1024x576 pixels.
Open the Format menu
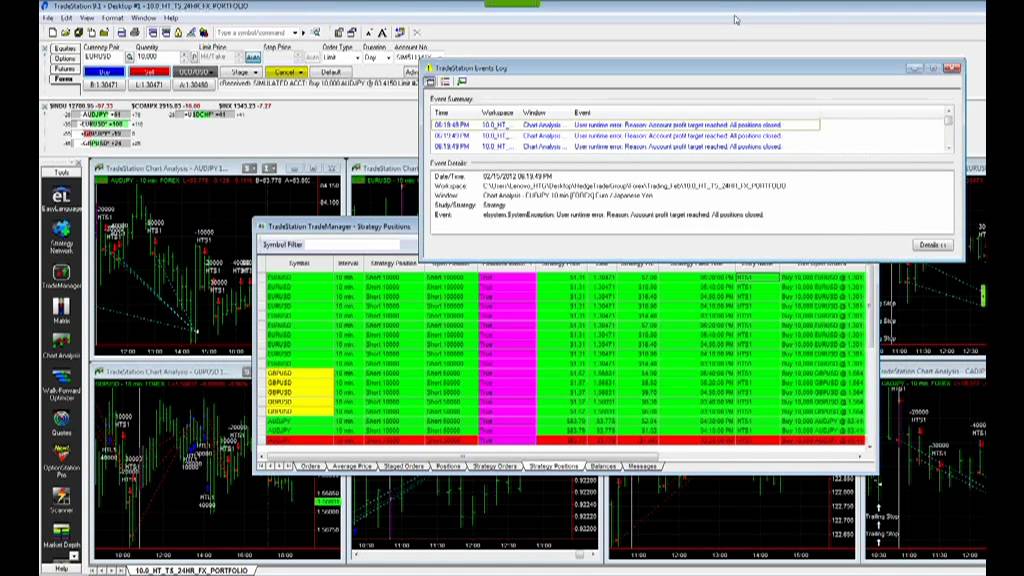tap(112, 18)
